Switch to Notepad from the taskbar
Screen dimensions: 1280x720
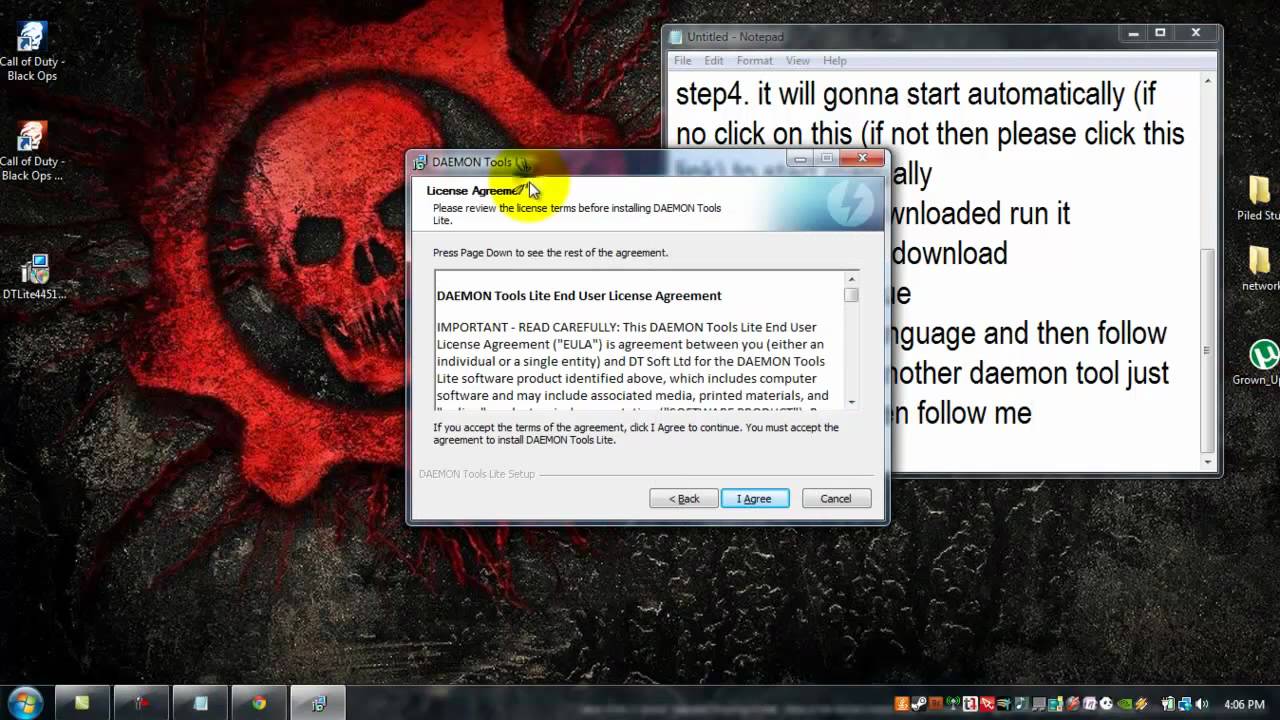tap(200, 703)
